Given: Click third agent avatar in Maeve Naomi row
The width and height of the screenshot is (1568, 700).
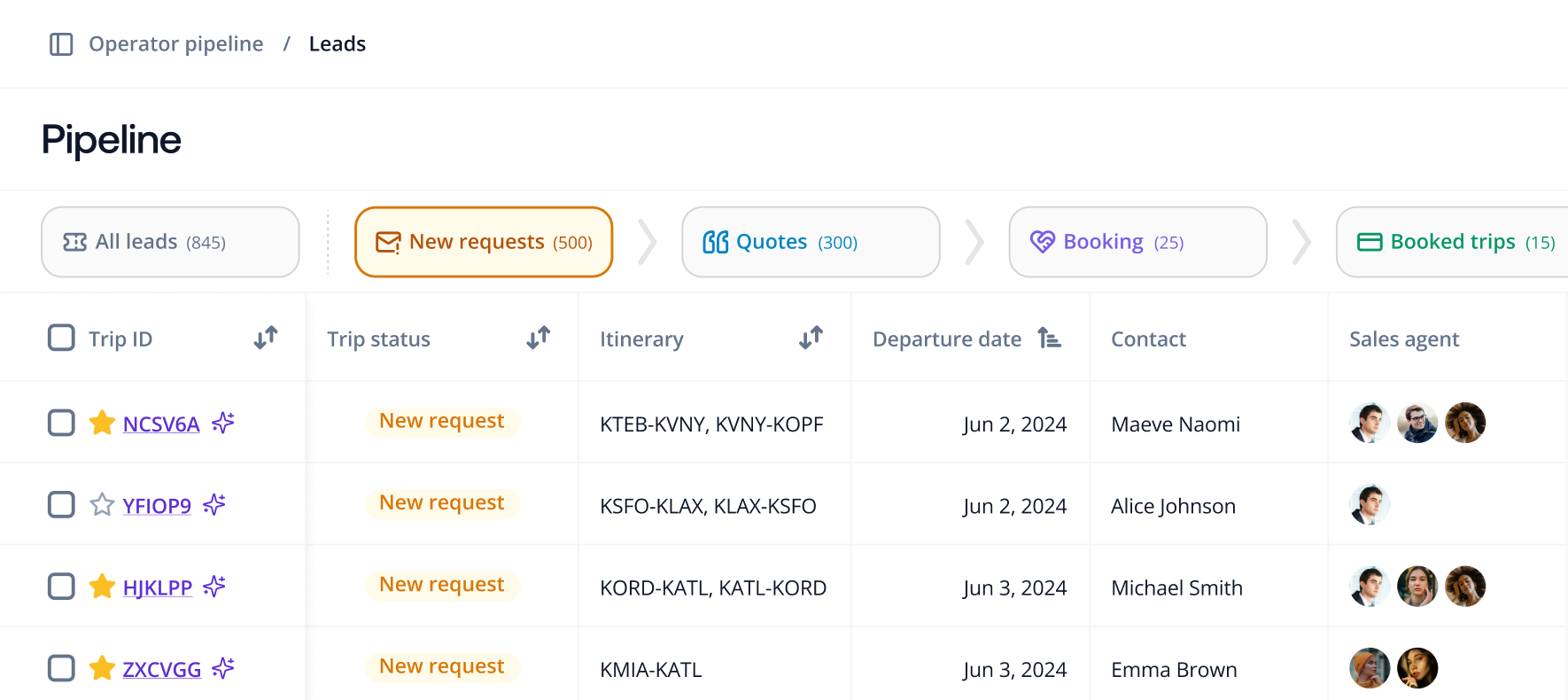Looking at the screenshot, I should pos(1465,423).
